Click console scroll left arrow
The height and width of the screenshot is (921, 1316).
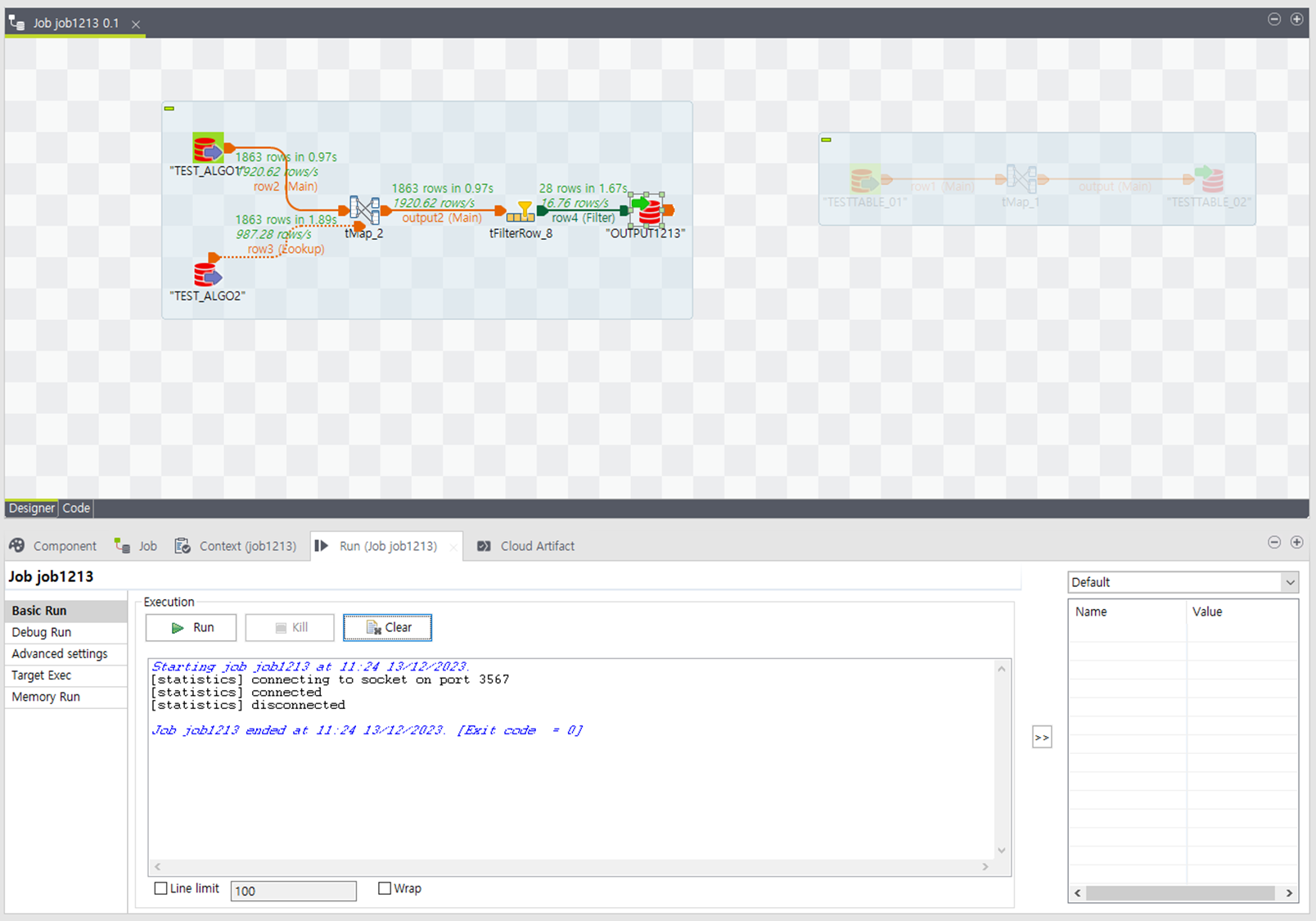[158, 866]
